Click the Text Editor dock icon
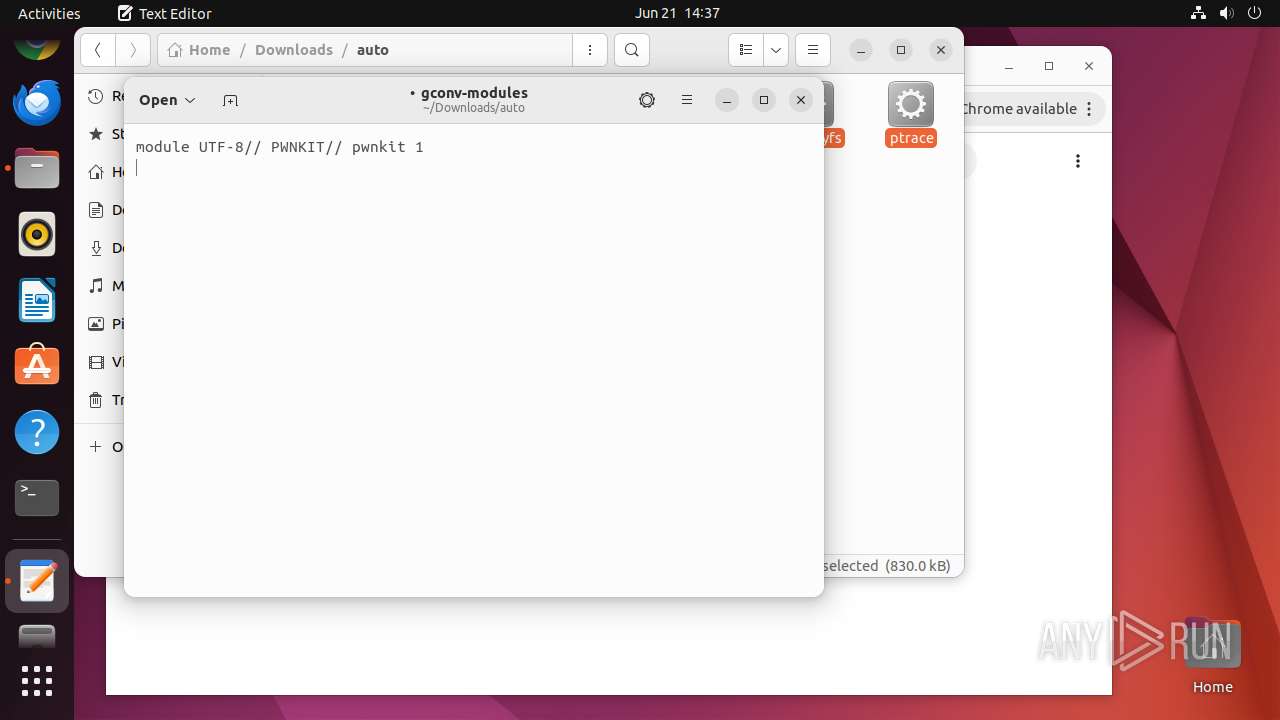 tap(37, 581)
